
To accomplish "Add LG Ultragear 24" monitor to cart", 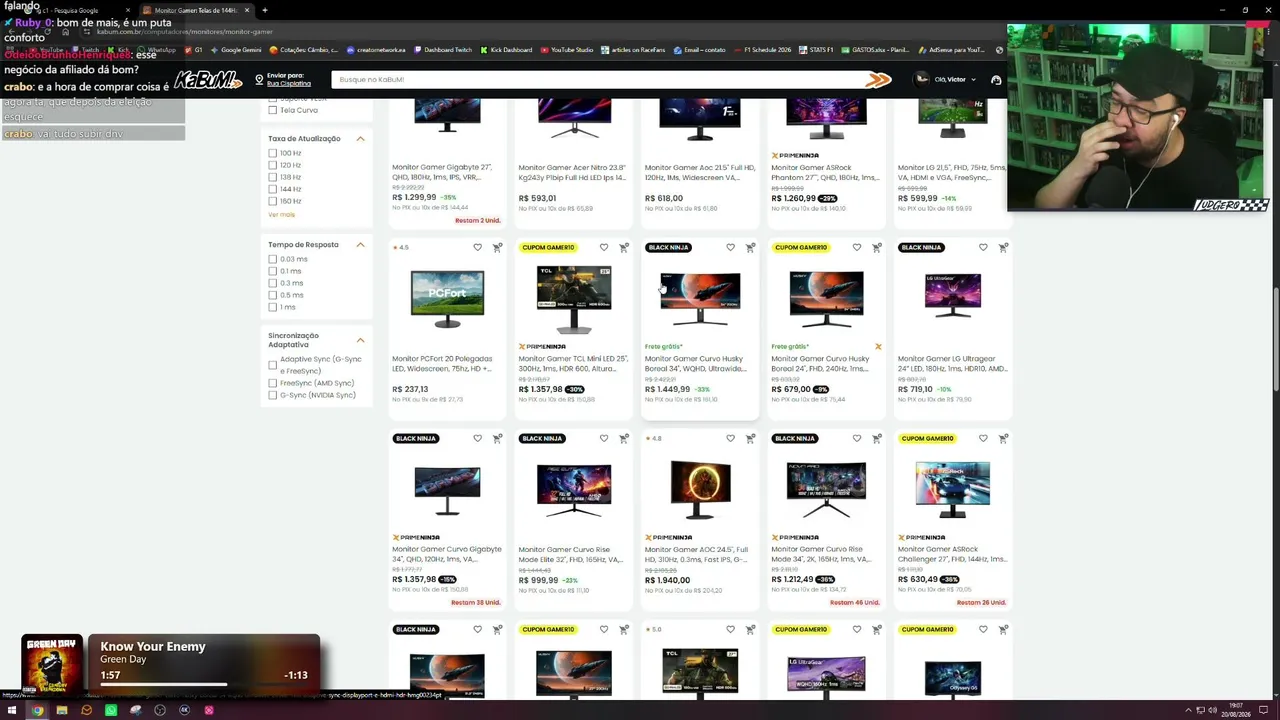I will coord(1003,247).
